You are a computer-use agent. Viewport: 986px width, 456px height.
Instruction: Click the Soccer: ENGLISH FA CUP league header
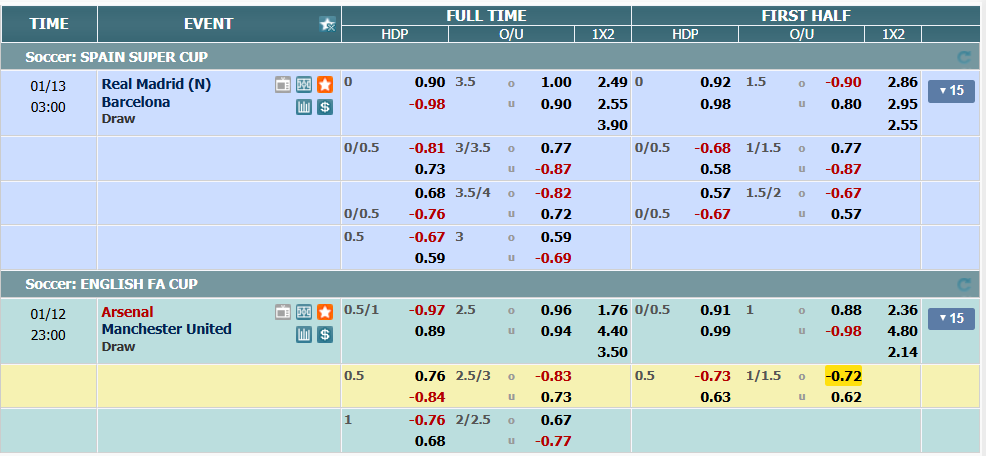pos(112,285)
